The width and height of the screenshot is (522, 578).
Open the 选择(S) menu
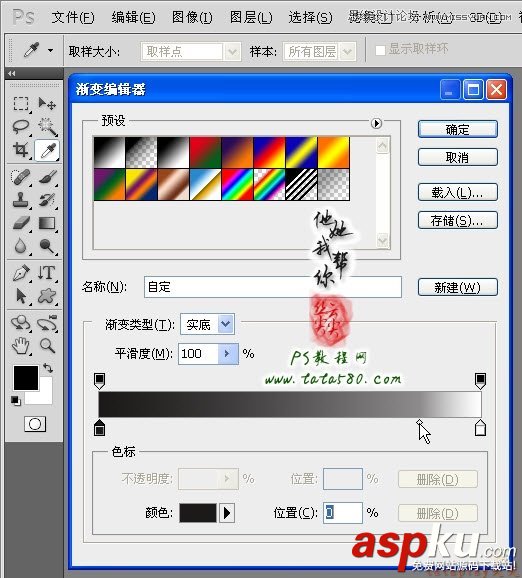(310, 17)
